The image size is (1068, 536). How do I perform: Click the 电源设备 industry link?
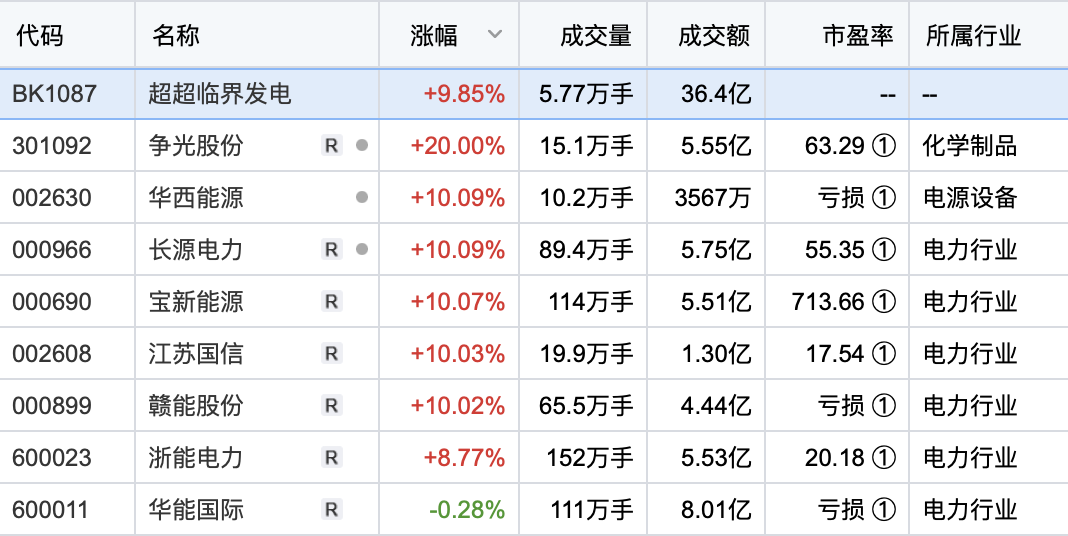pos(970,198)
